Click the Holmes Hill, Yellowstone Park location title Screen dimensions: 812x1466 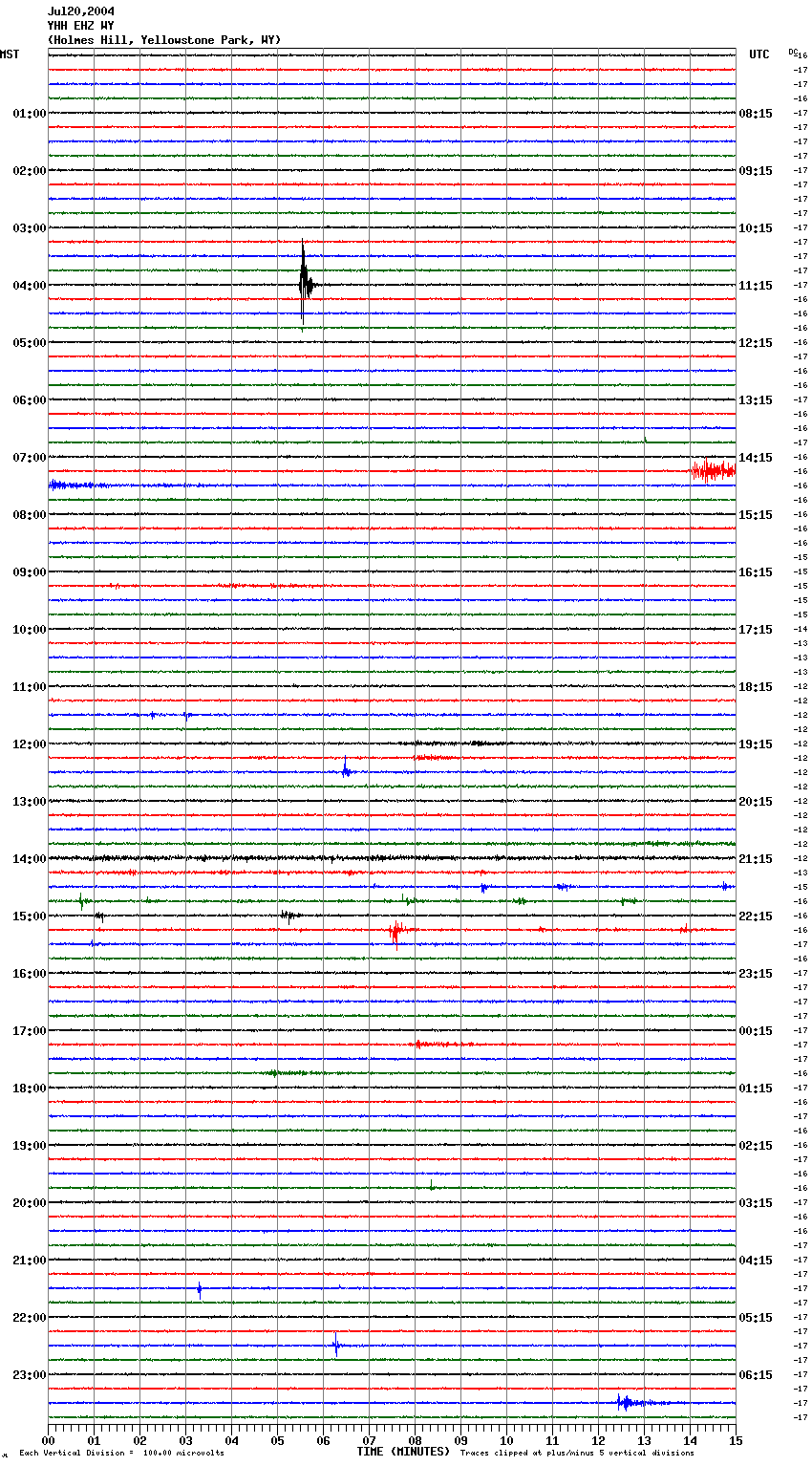(x=164, y=40)
